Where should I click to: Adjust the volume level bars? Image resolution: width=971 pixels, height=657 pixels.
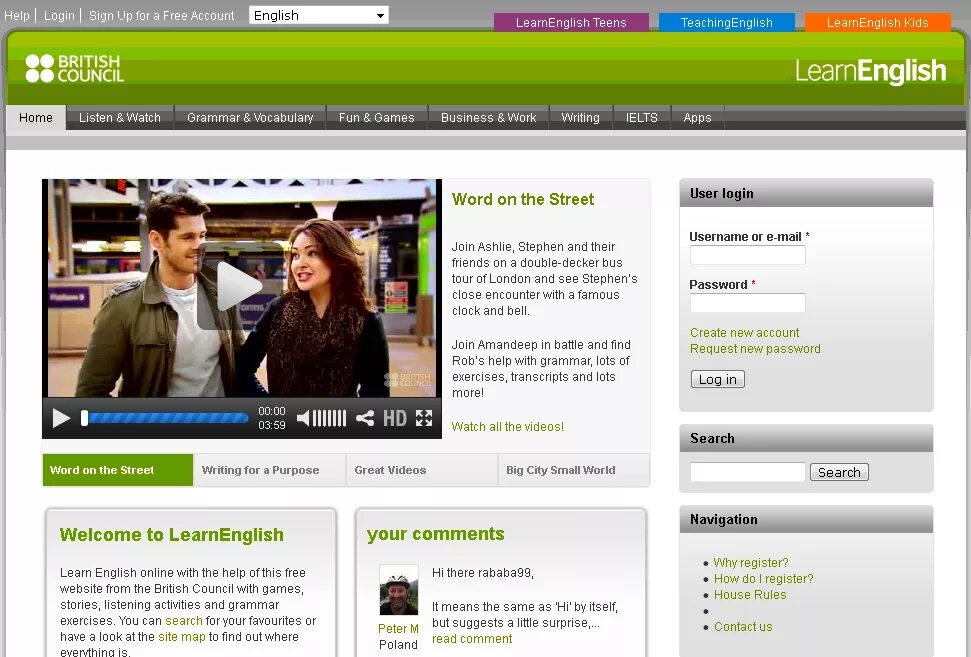pos(329,419)
